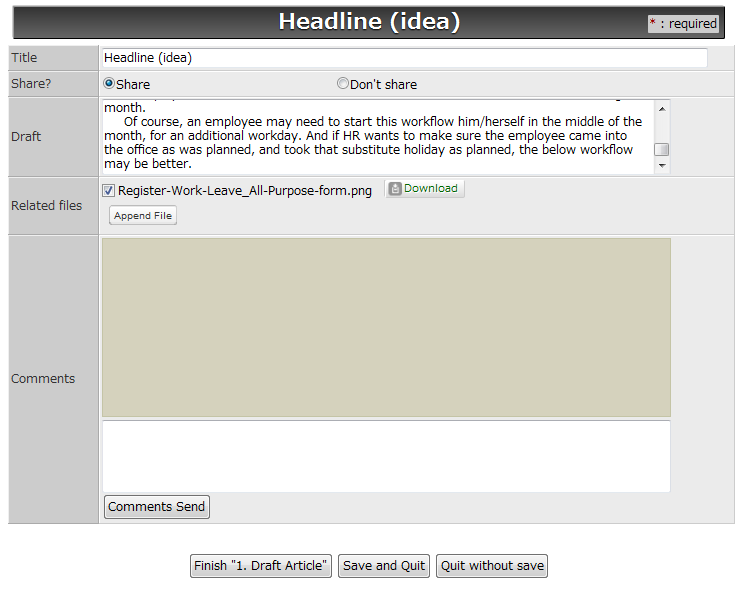Click the Headline (idea) header bar
This screenshot has height=590, width=744.
(369, 22)
